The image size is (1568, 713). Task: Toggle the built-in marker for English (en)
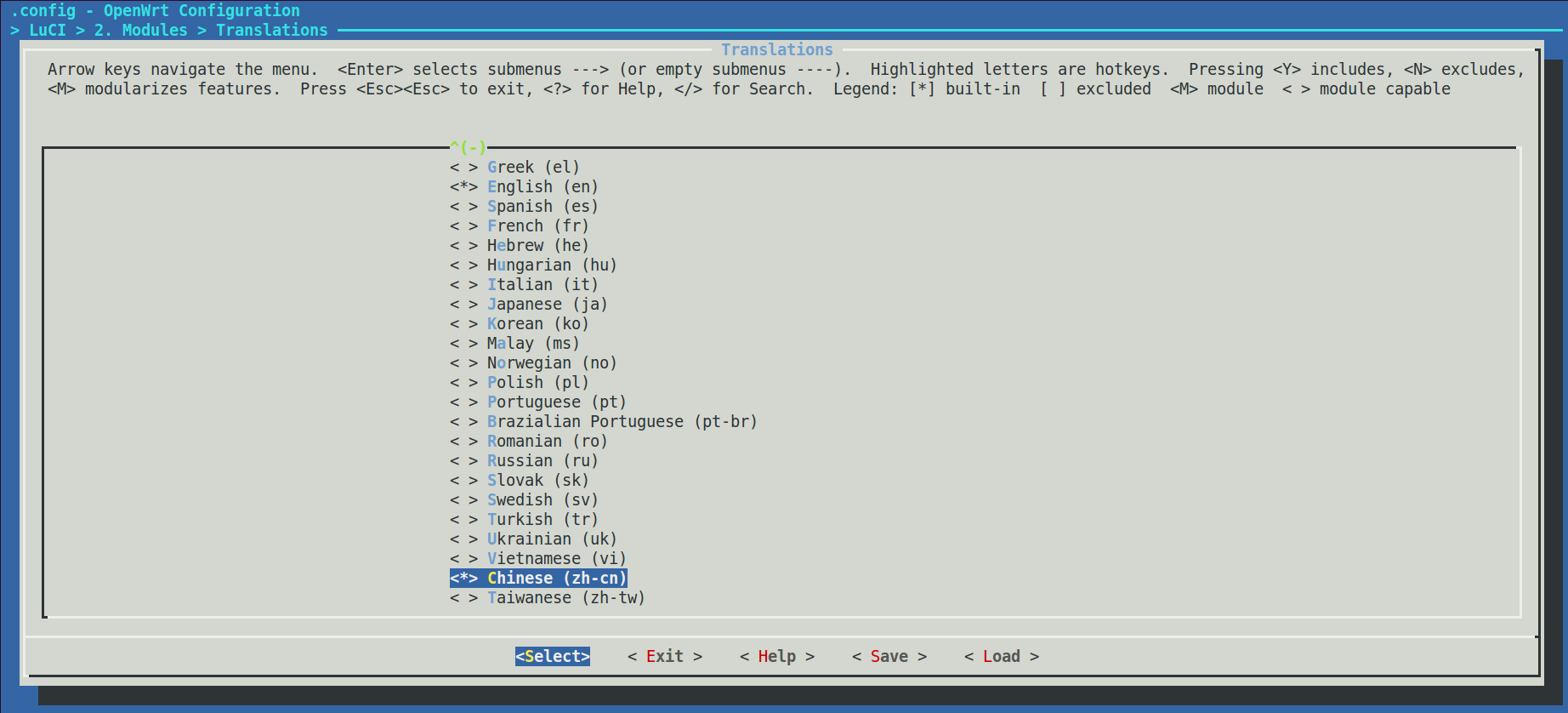463,187
